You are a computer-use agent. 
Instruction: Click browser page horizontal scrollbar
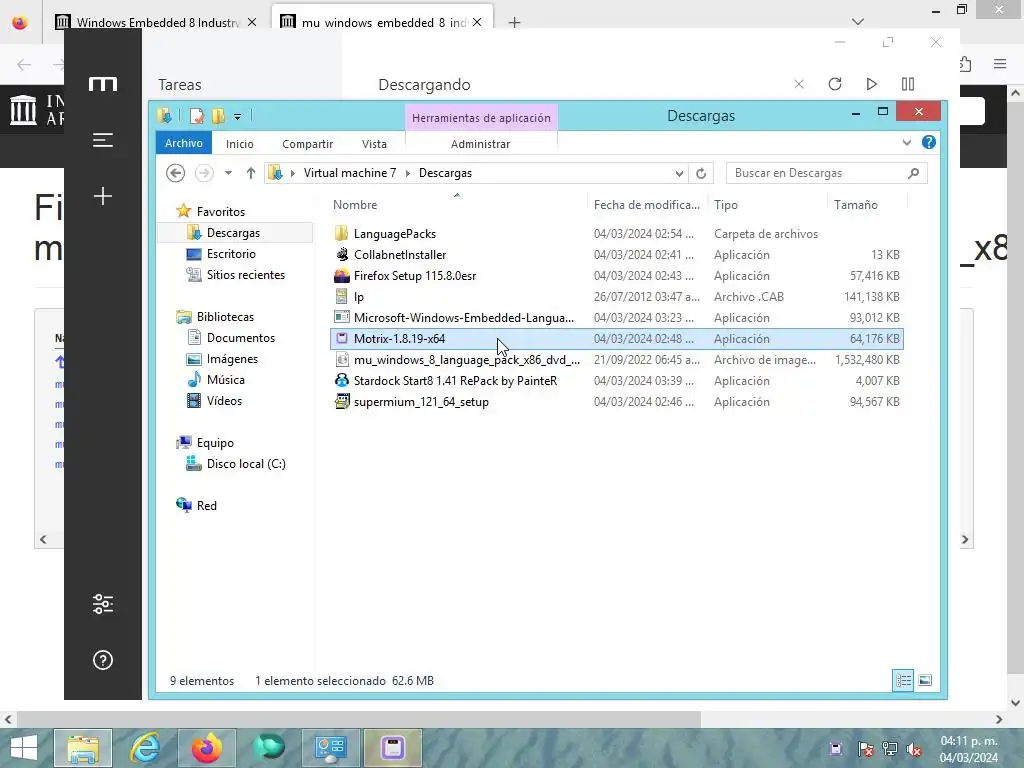click(x=358, y=719)
